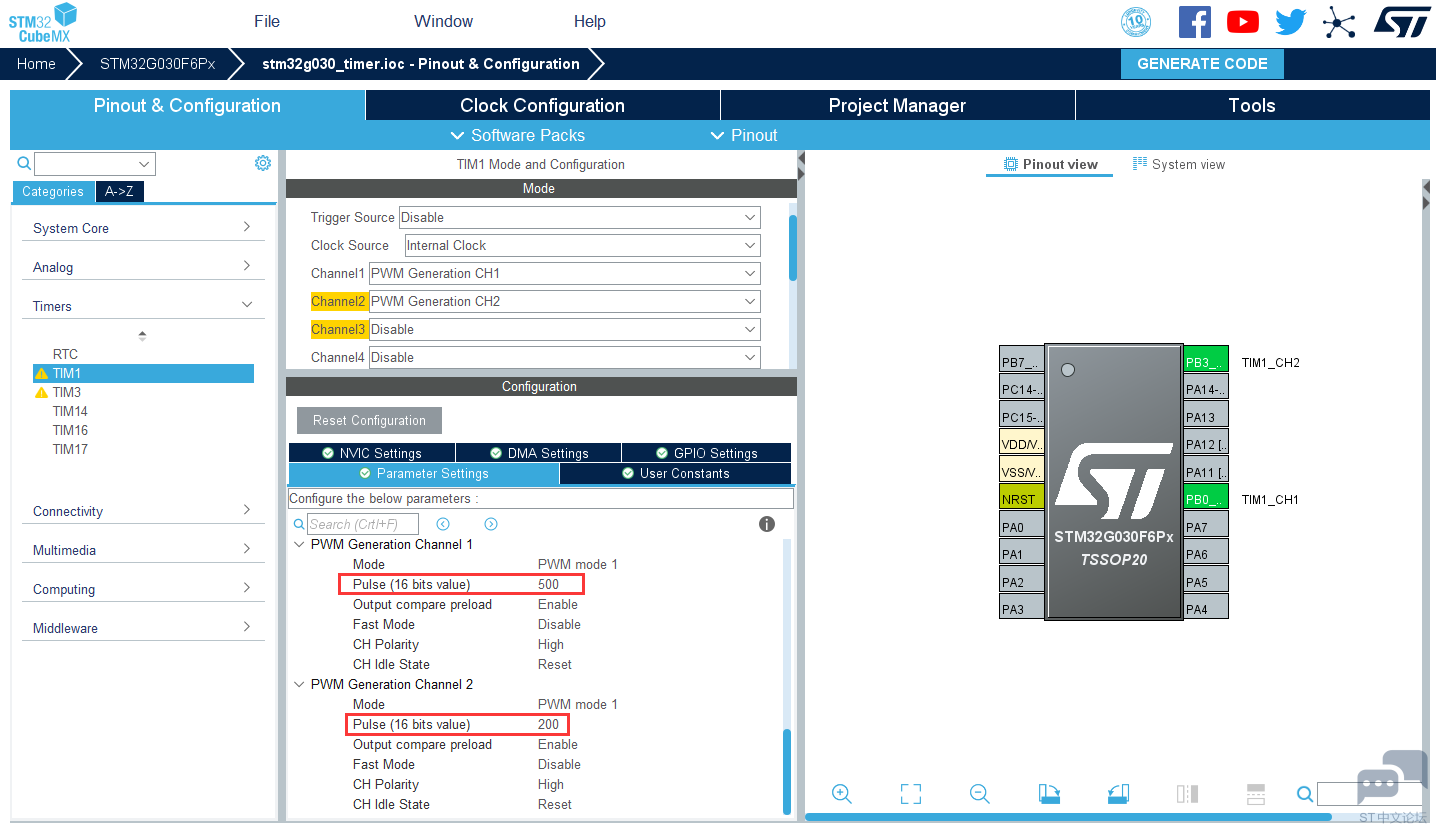Click the pin search magnifier icon
This screenshot has width=1436, height=833.
coord(1305,794)
